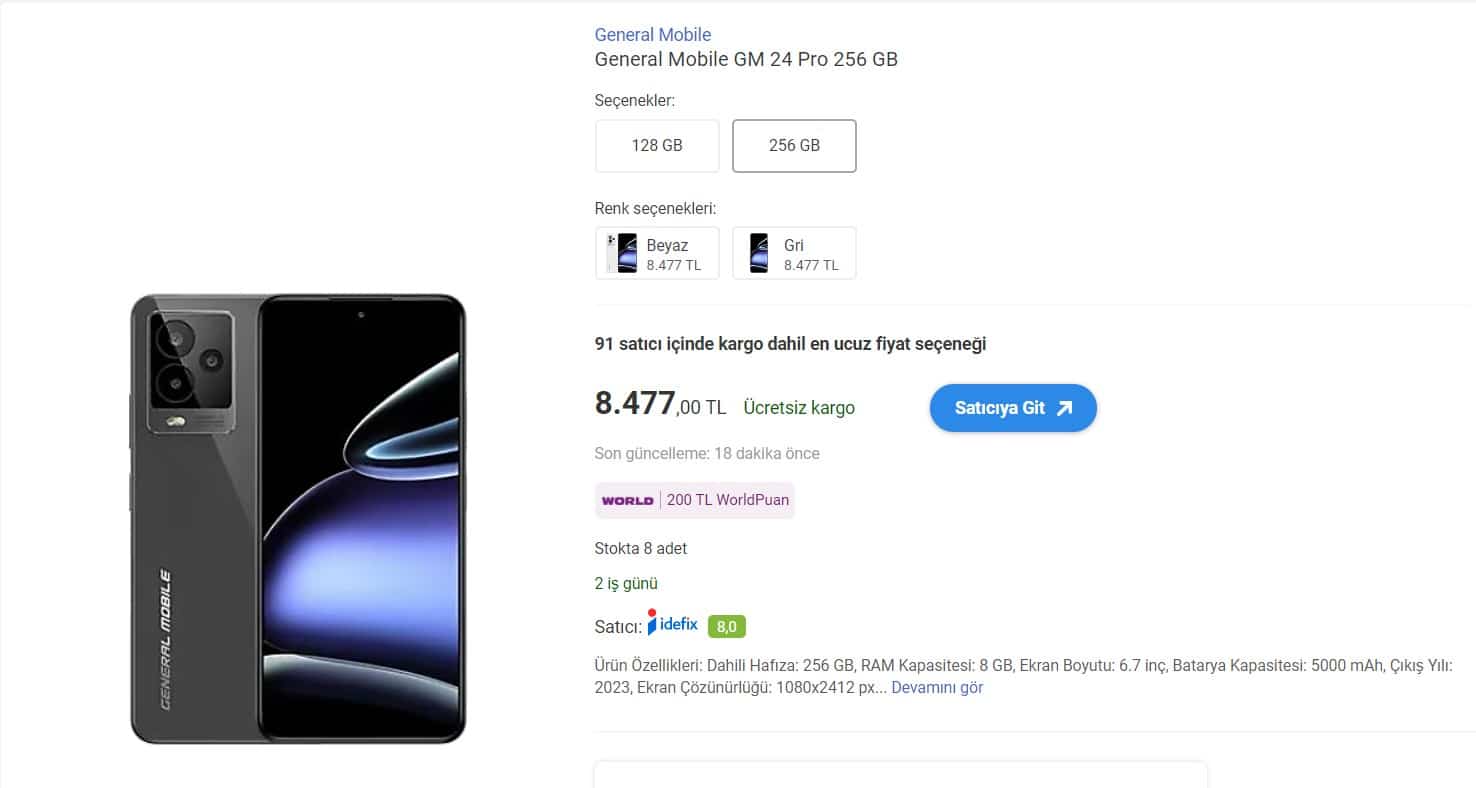Select the 256 GB storage option
The height and width of the screenshot is (788, 1476).
click(x=794, y=145)
